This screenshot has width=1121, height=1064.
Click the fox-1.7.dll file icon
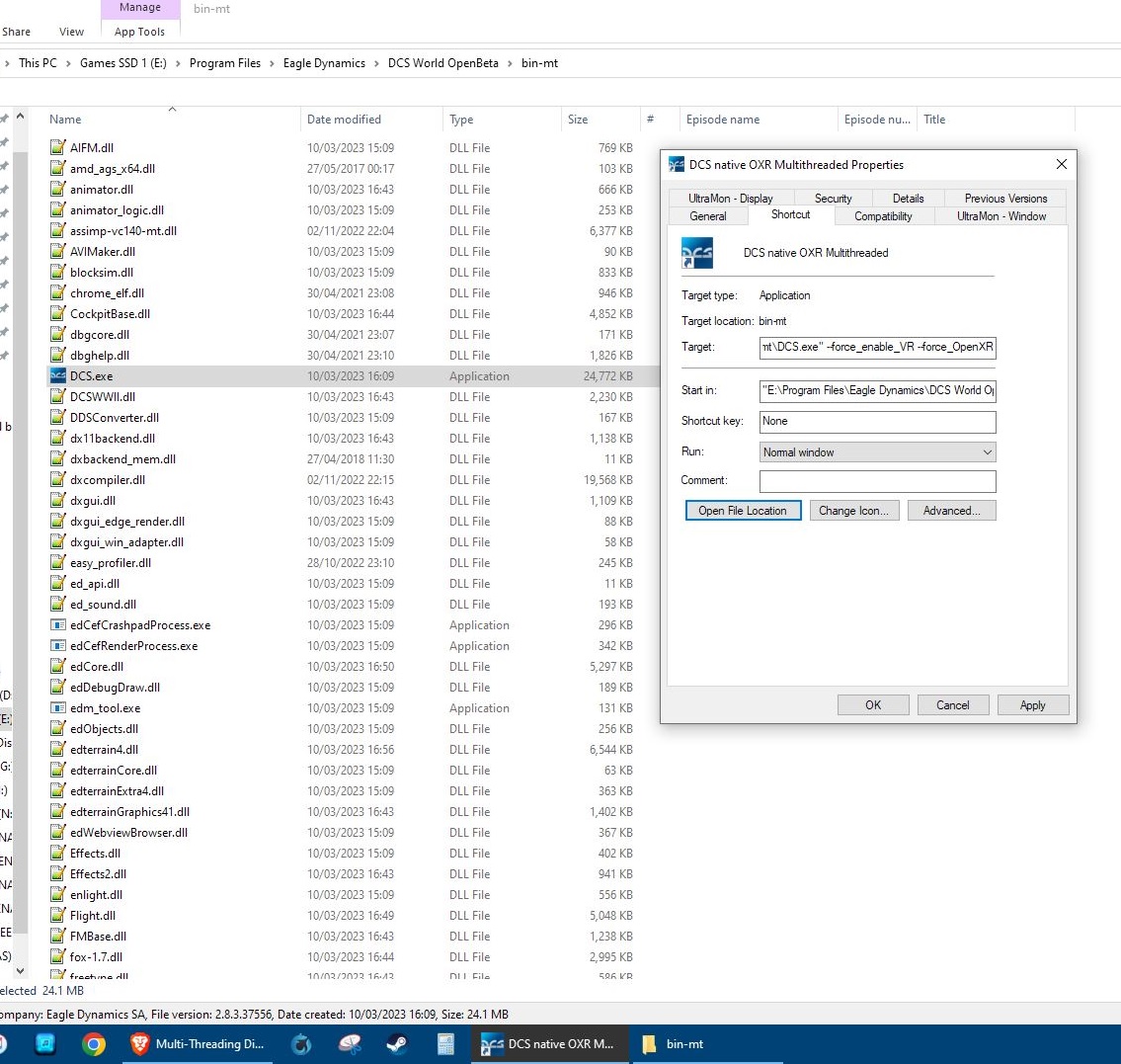pyautogui.click(x=58, y=956)
